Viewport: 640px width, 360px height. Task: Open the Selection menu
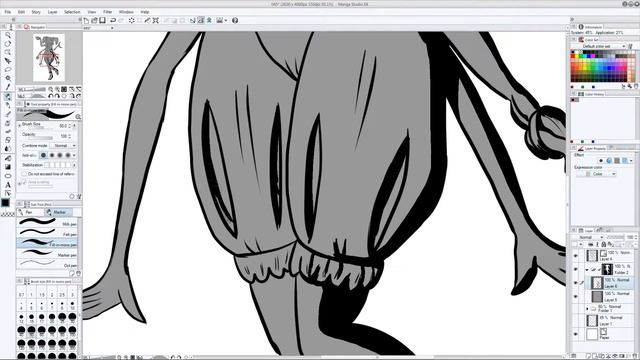pos(72,12)
